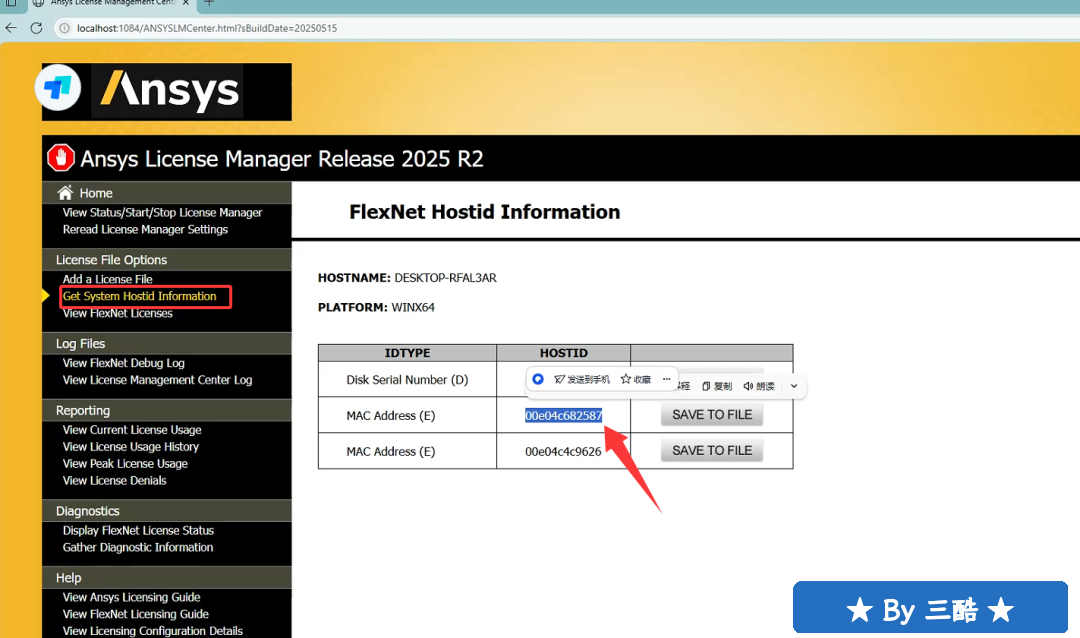The height and width of the screenshot is (638, 1080).
Task: Click the Ansys logo banner
Action: tap(167, 92)
